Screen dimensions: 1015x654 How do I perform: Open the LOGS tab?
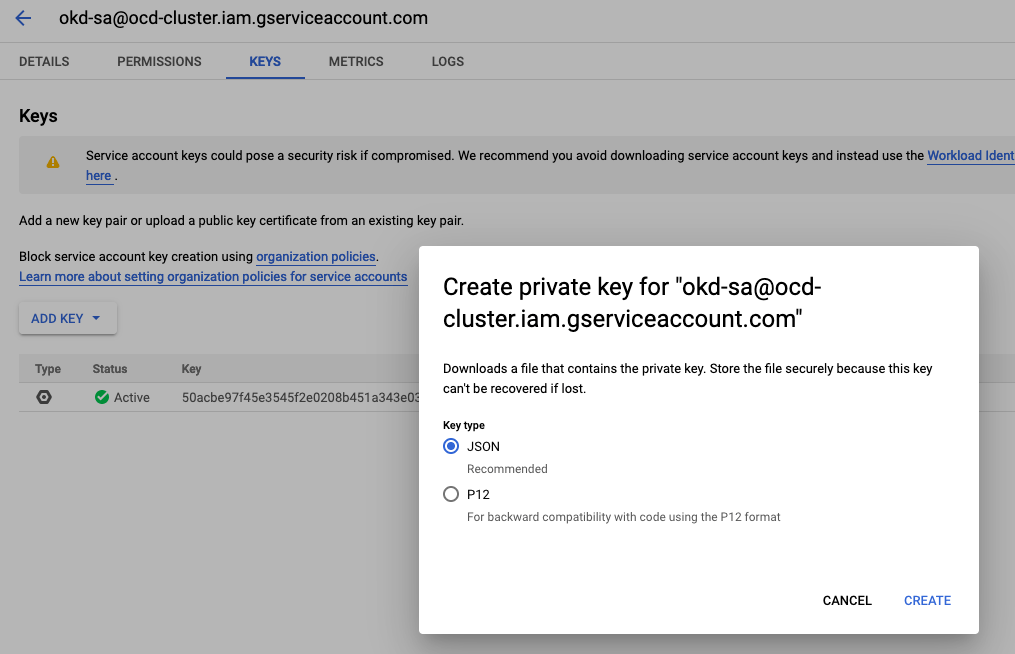[x=448, y=62]
